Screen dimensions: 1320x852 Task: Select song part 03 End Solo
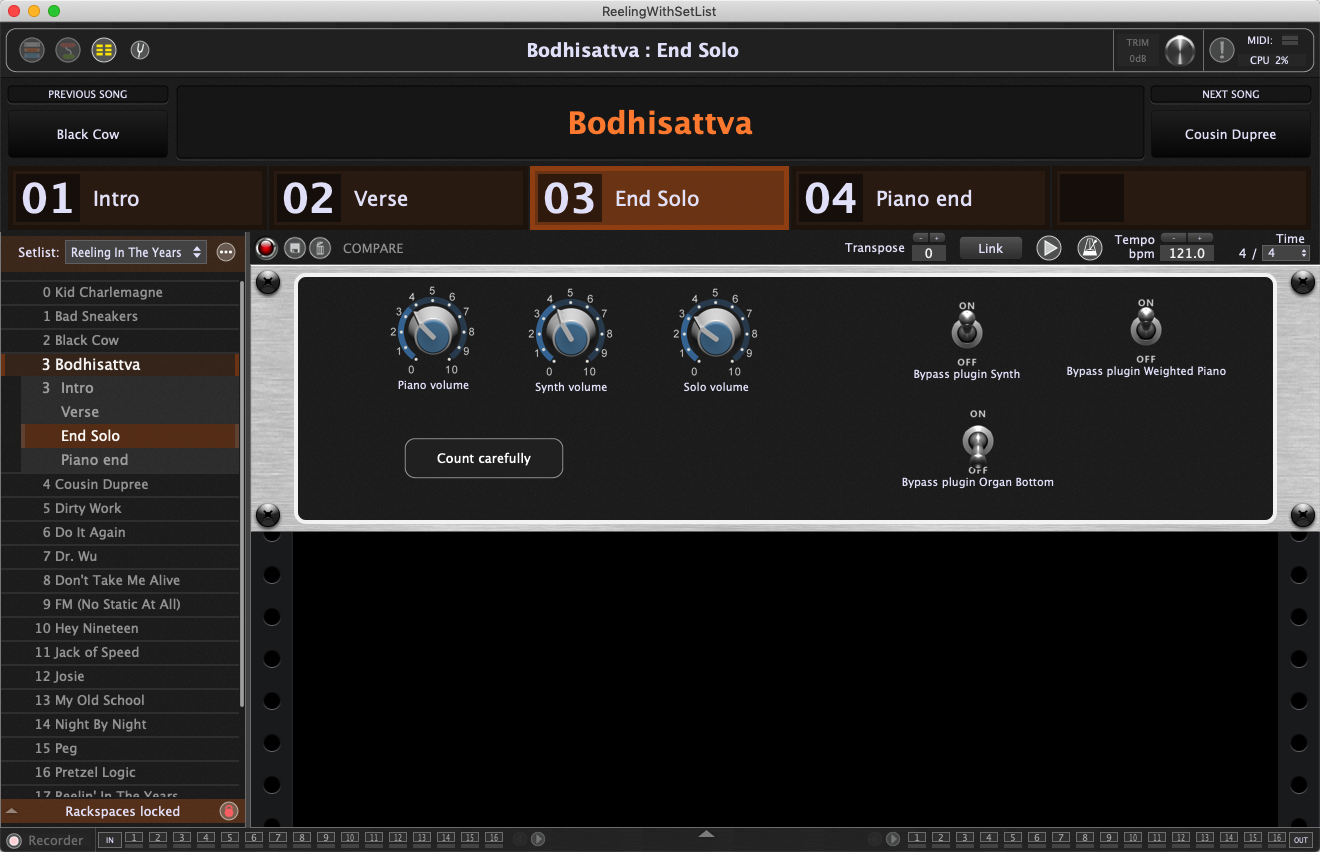pos(660,198)
